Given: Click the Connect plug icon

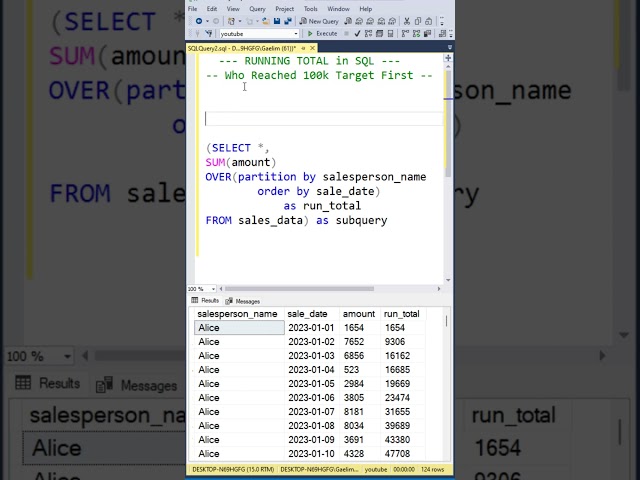Looking at the screenshot, I should point(197,33).
